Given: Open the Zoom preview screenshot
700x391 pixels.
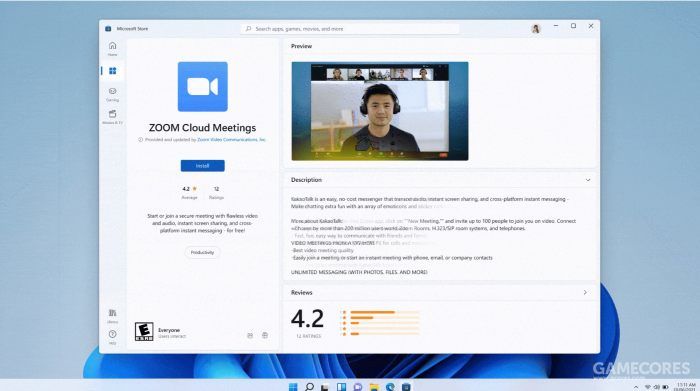Looking at the screenshot, I should tap(380, 111).
